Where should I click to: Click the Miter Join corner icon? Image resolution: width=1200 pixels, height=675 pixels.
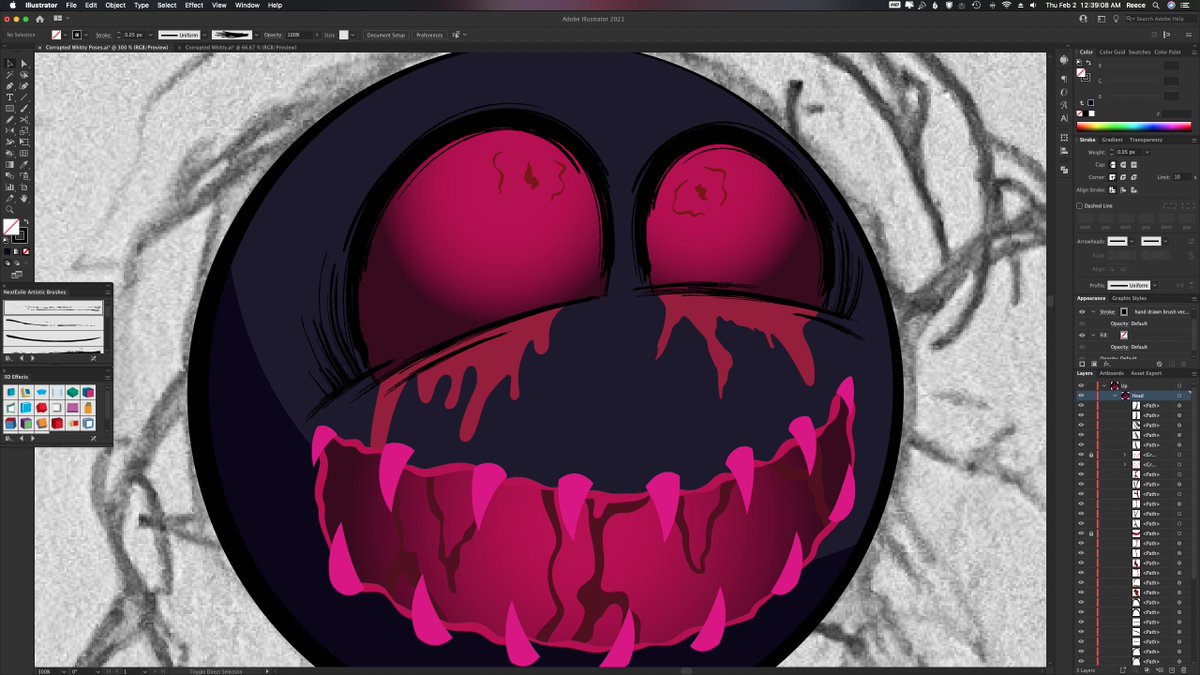pyautogui.click(x=1112, y=177)
